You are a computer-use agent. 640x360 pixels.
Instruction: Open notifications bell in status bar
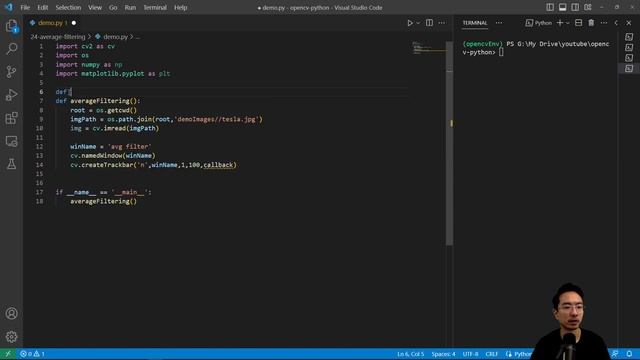629,354
